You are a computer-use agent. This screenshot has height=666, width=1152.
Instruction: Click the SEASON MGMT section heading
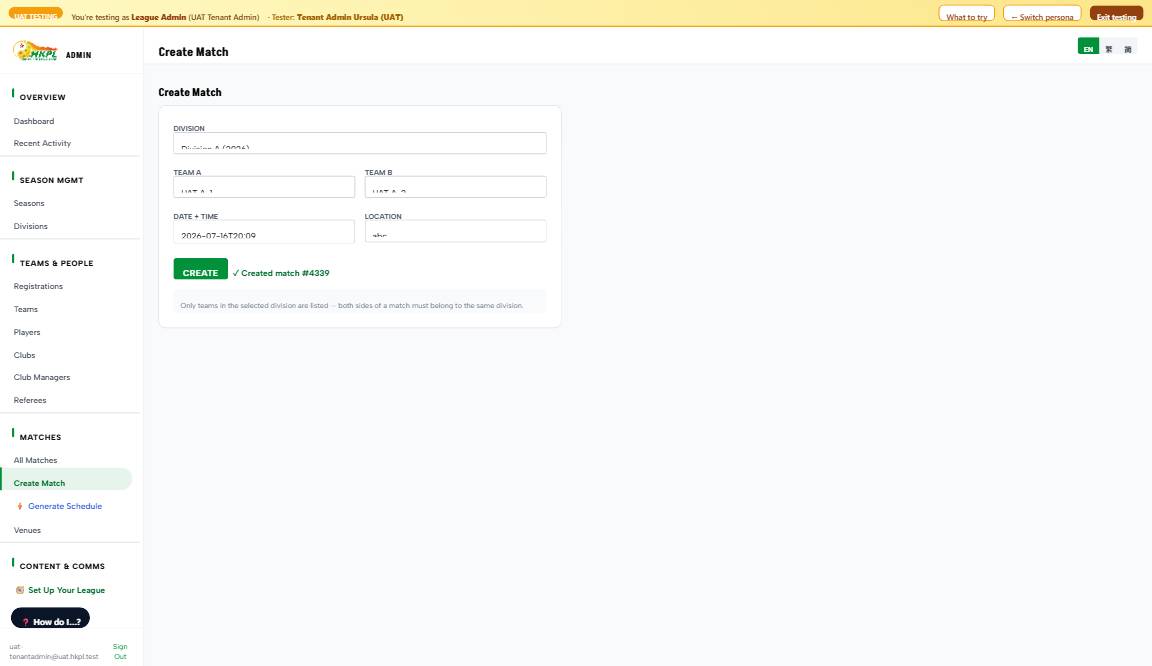(x=51, y=180)
